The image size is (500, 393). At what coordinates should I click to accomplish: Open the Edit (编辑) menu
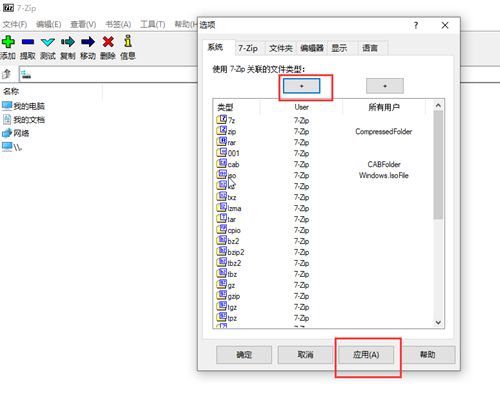[x=49, y=24]
